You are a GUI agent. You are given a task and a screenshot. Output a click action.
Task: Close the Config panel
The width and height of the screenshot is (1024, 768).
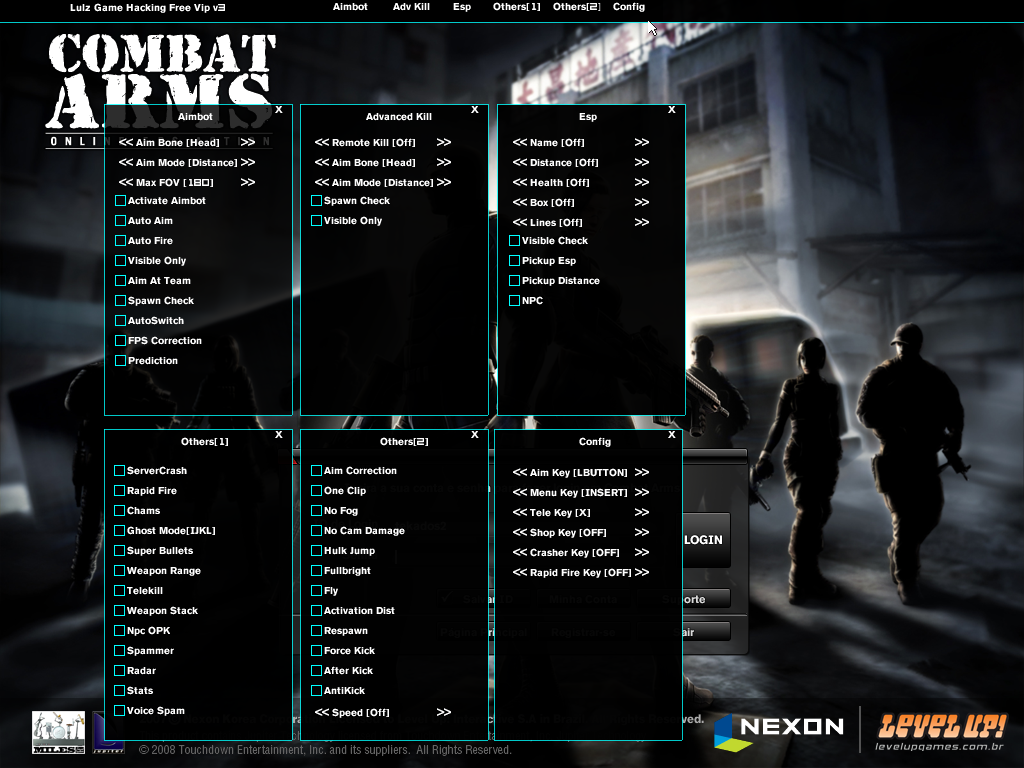(x=671, y=434)
